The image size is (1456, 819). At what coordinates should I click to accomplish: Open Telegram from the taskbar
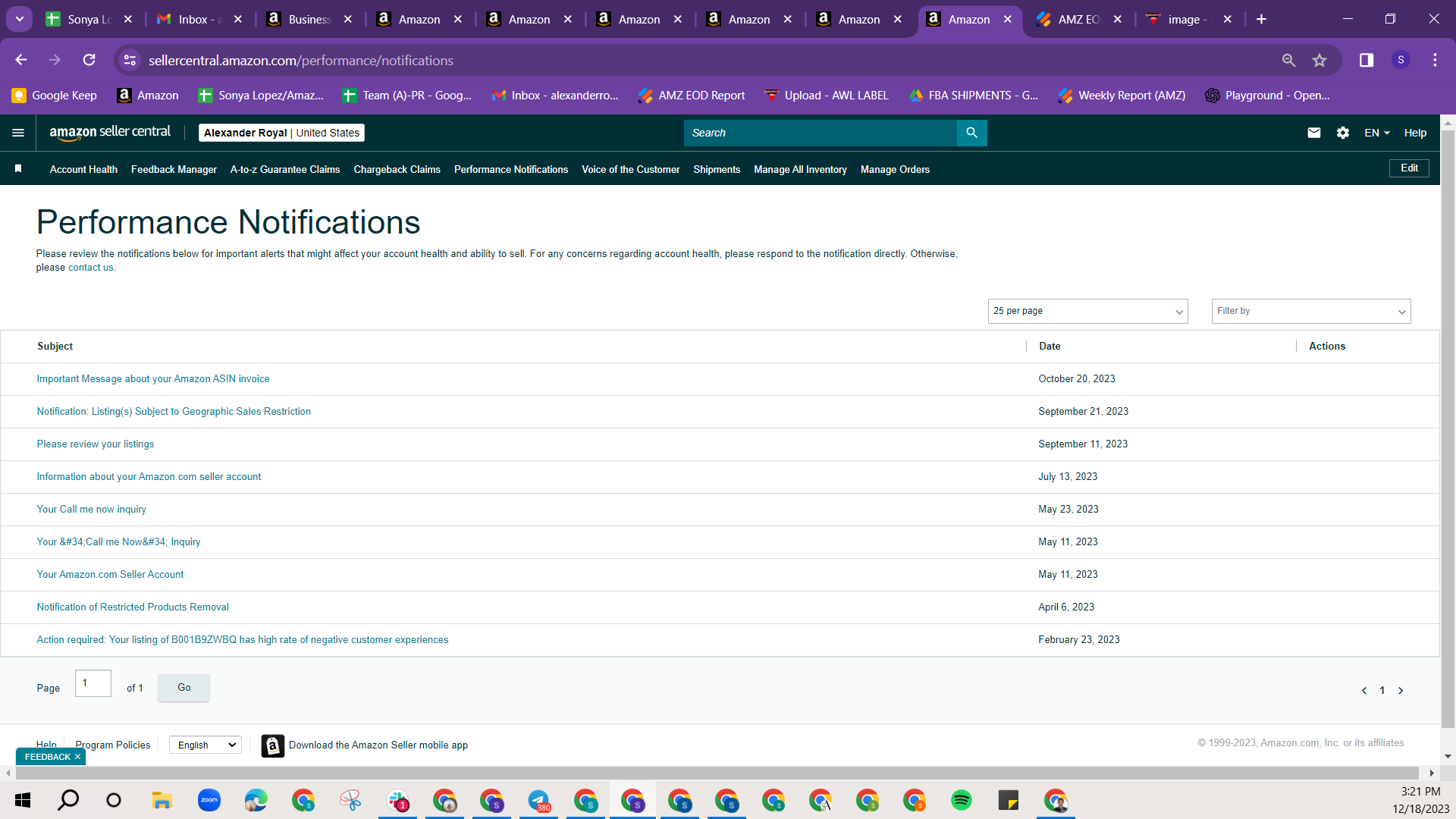pos(538,800)
